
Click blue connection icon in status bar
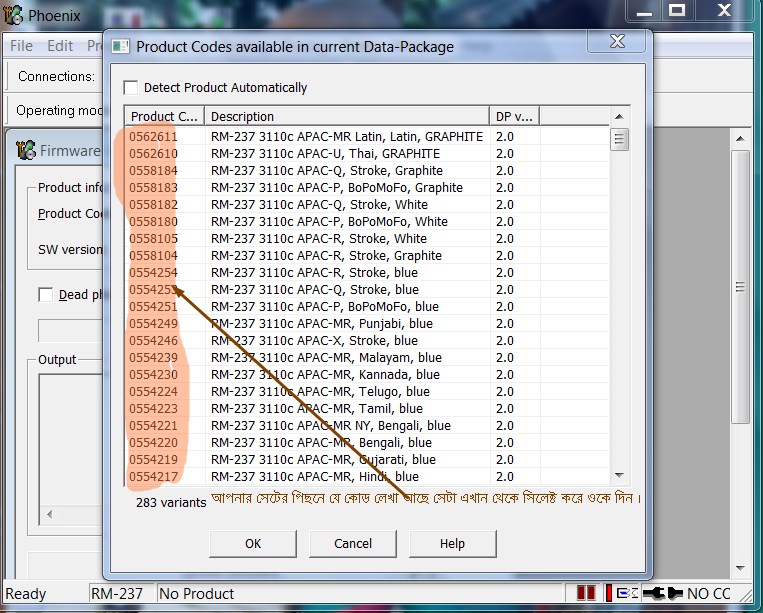point(627,594)
